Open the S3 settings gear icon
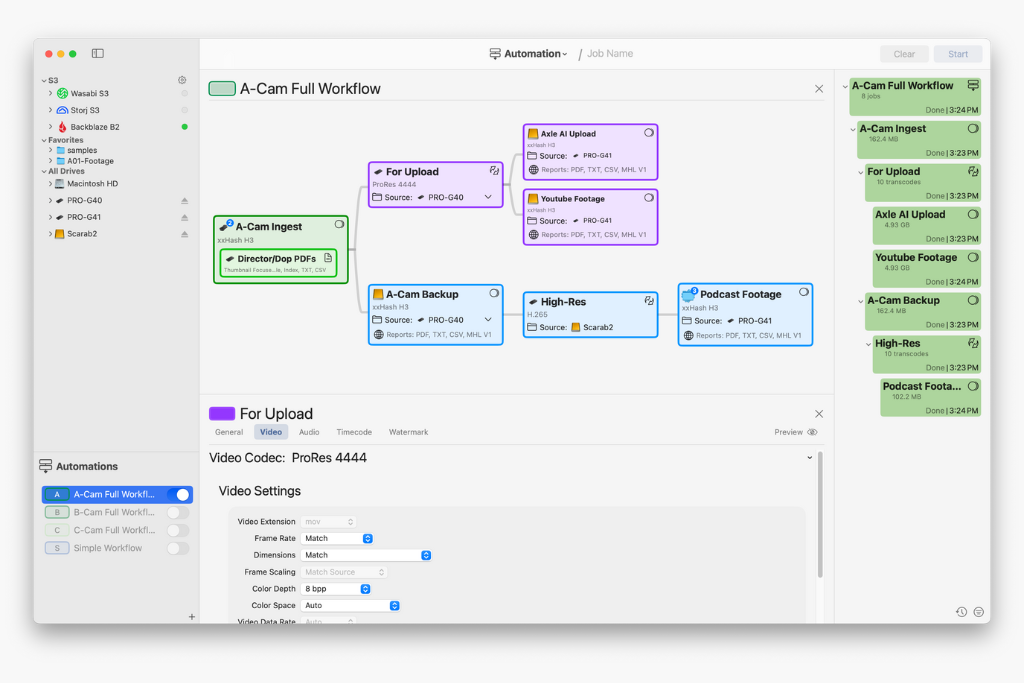Viewport: 1024px width, 683px height. [x=182, y=80]
